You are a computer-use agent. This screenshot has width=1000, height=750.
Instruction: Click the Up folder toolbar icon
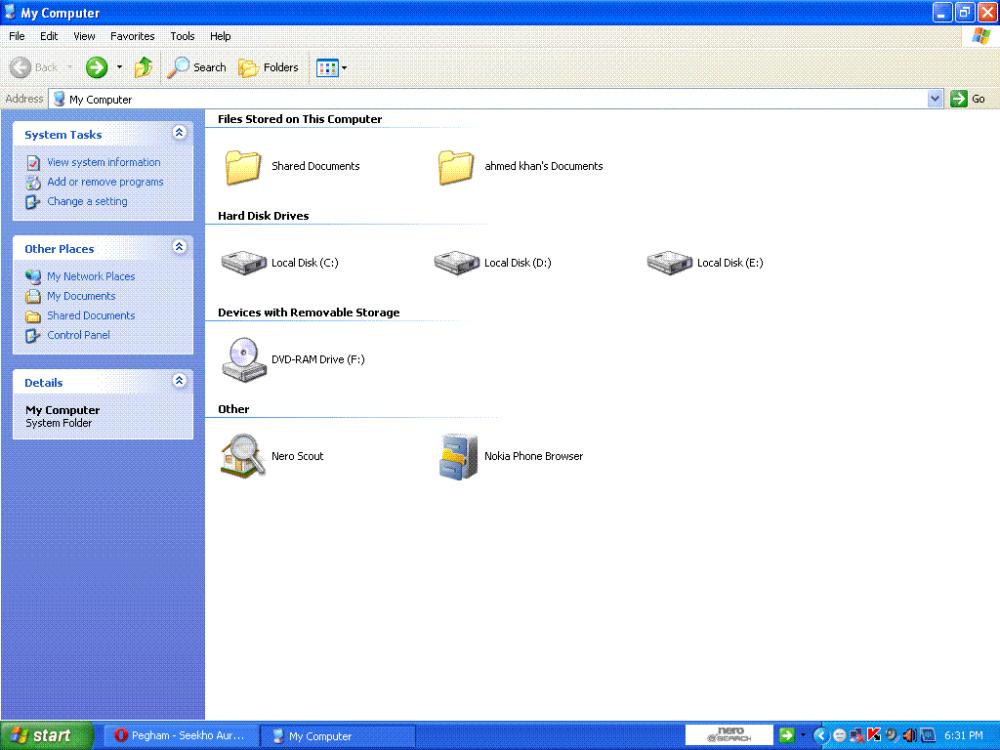click(x=143, y=67)
